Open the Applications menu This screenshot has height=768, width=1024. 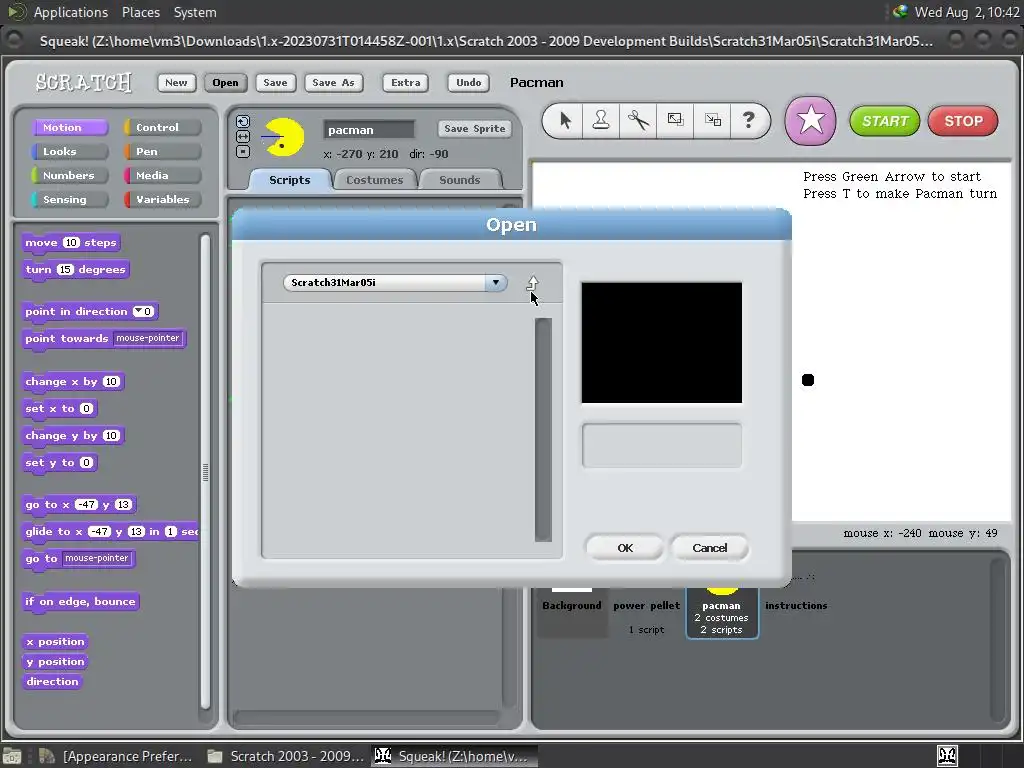tap(71, 12)
